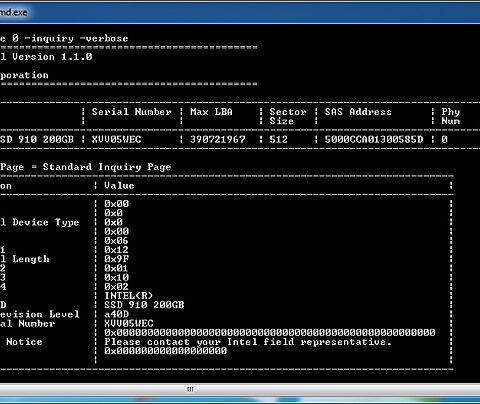The image size is (480, 404).
Task: Click serial XVV05WEC in the Value column
Action: pyautogui.click(x=129, y=323)
